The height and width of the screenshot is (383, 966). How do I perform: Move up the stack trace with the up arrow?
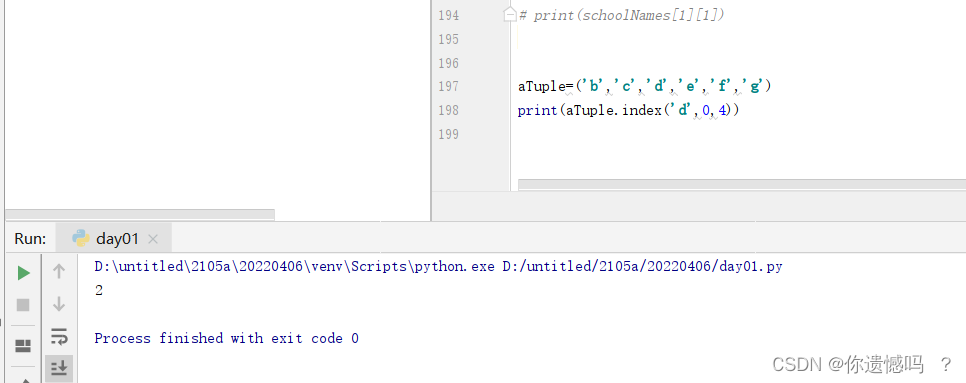pyautogui.click(x=59, y=271)
